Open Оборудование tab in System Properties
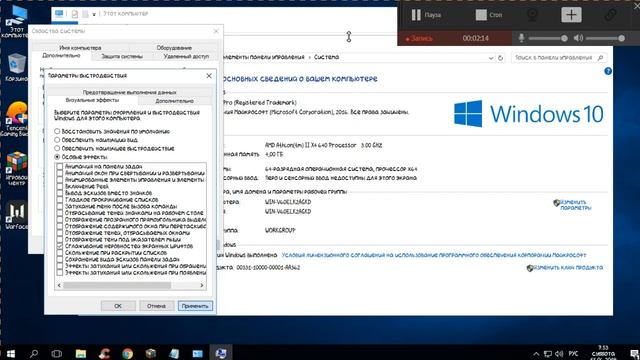640x360 pixels. tap(174, 48)
